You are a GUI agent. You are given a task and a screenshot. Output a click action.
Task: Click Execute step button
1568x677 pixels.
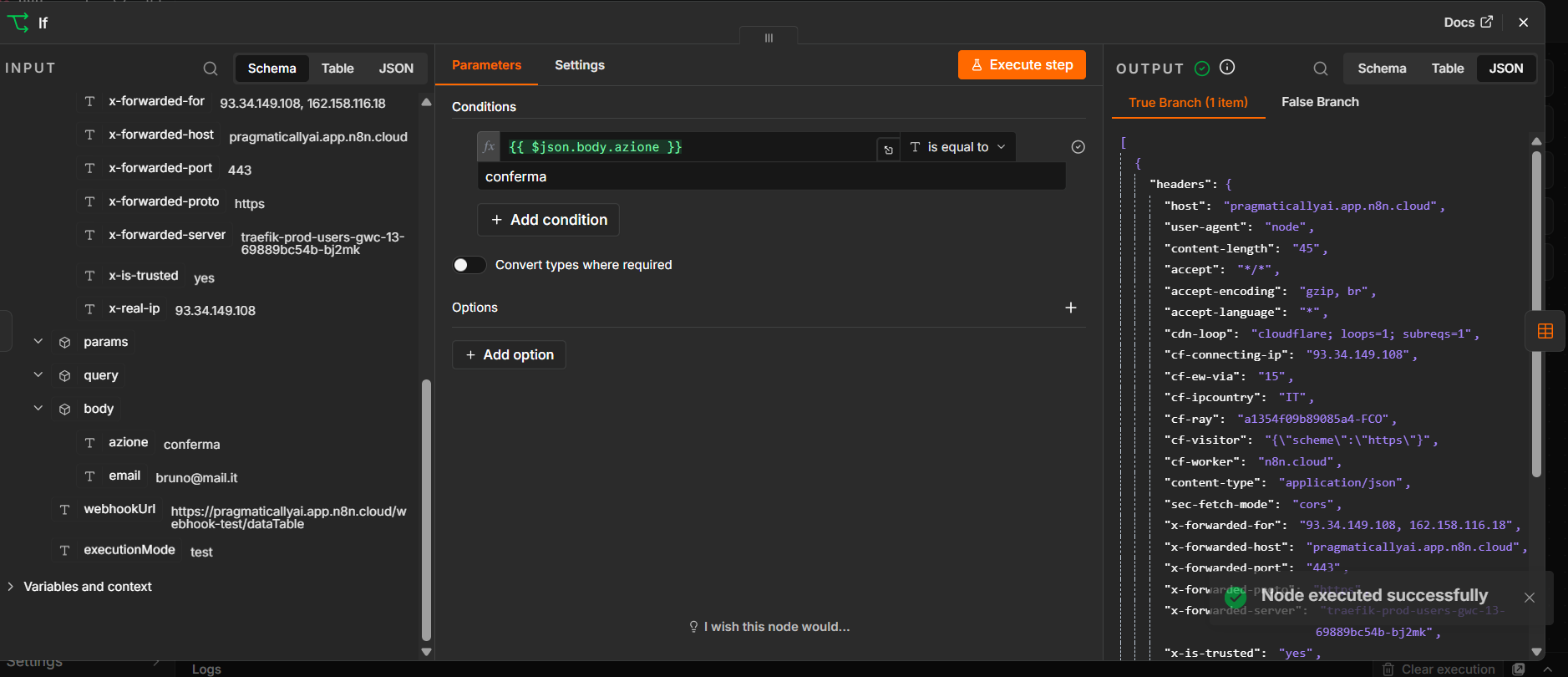tap(1022, 65)
